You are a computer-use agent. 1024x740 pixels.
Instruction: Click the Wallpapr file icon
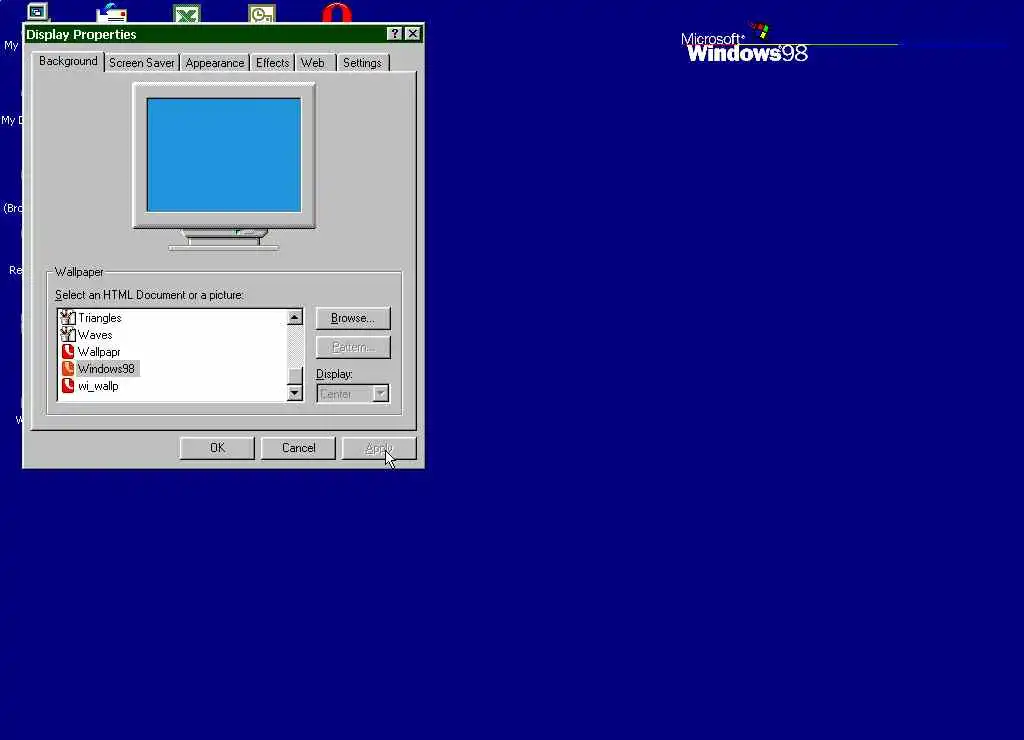[x=68, y=352]
